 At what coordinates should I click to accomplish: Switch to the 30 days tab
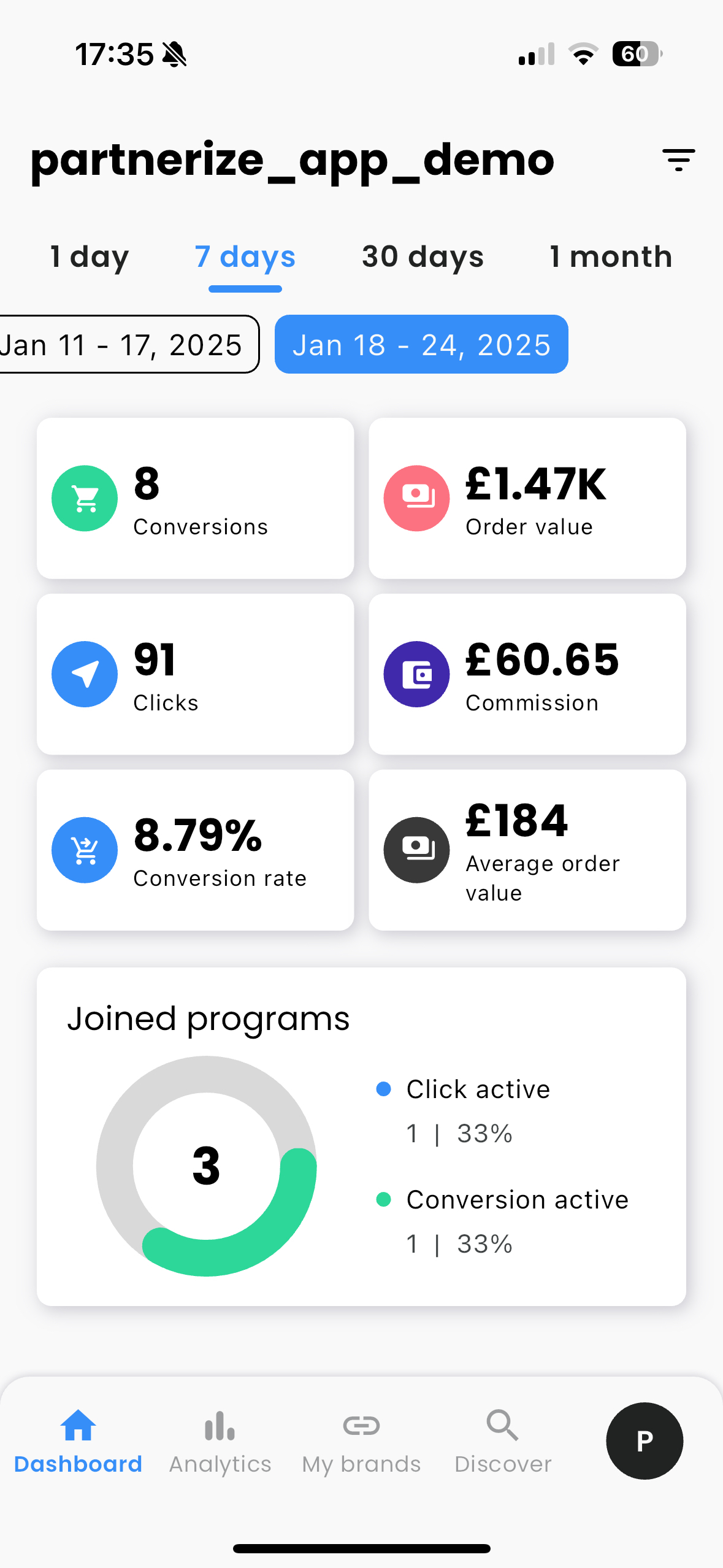pos(423,256)
